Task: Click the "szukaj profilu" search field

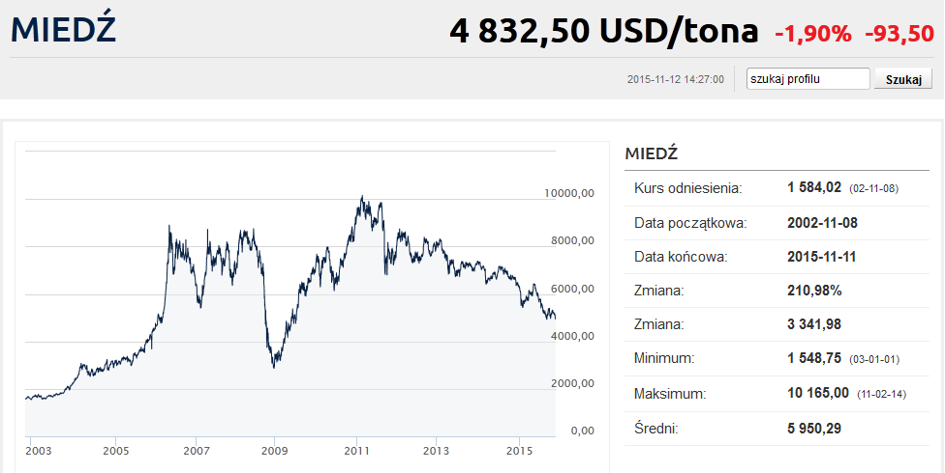Action: coord(808,79)
